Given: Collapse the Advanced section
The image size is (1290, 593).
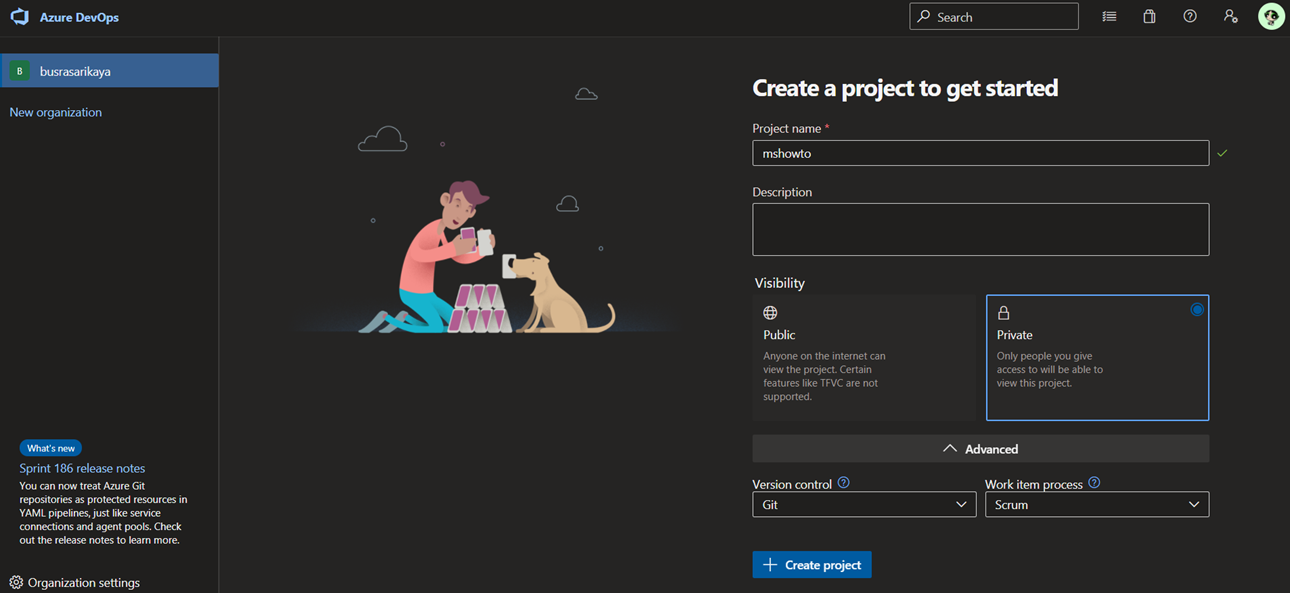Looking at the screenshot, I should 980,449.
